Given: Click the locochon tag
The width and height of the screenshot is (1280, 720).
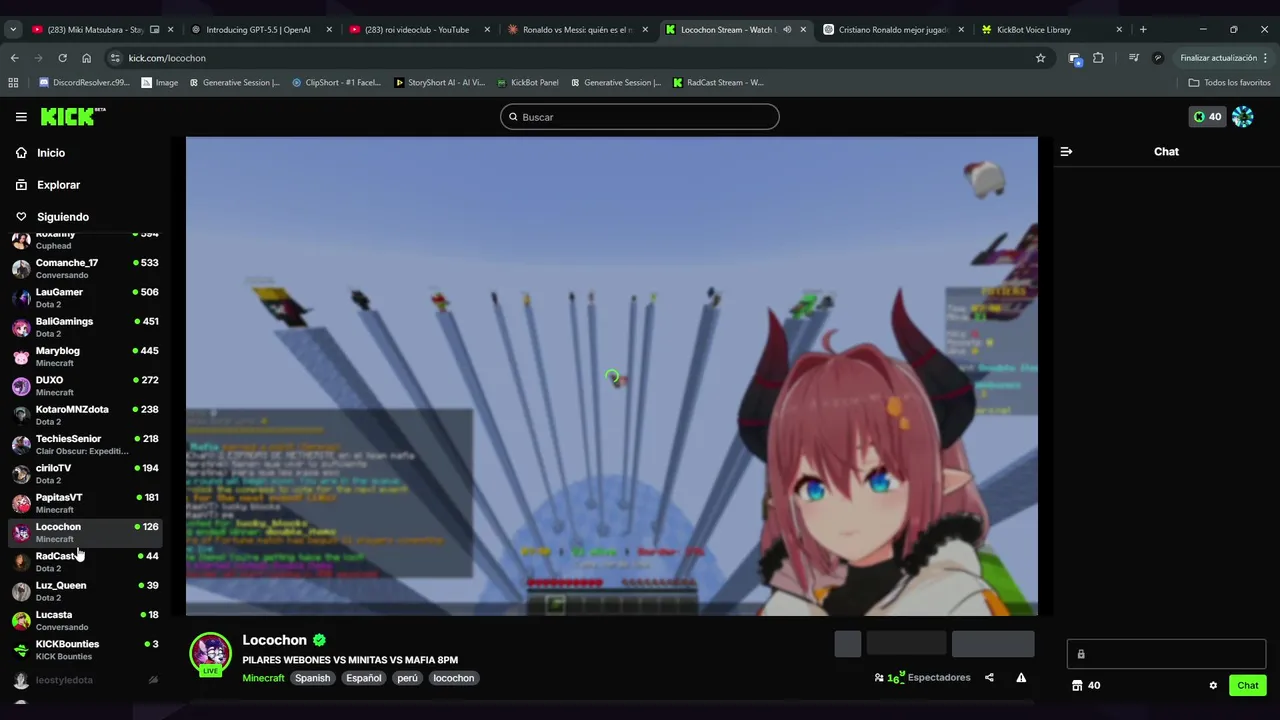Looking at the screenshot, I should click(453, 678).
